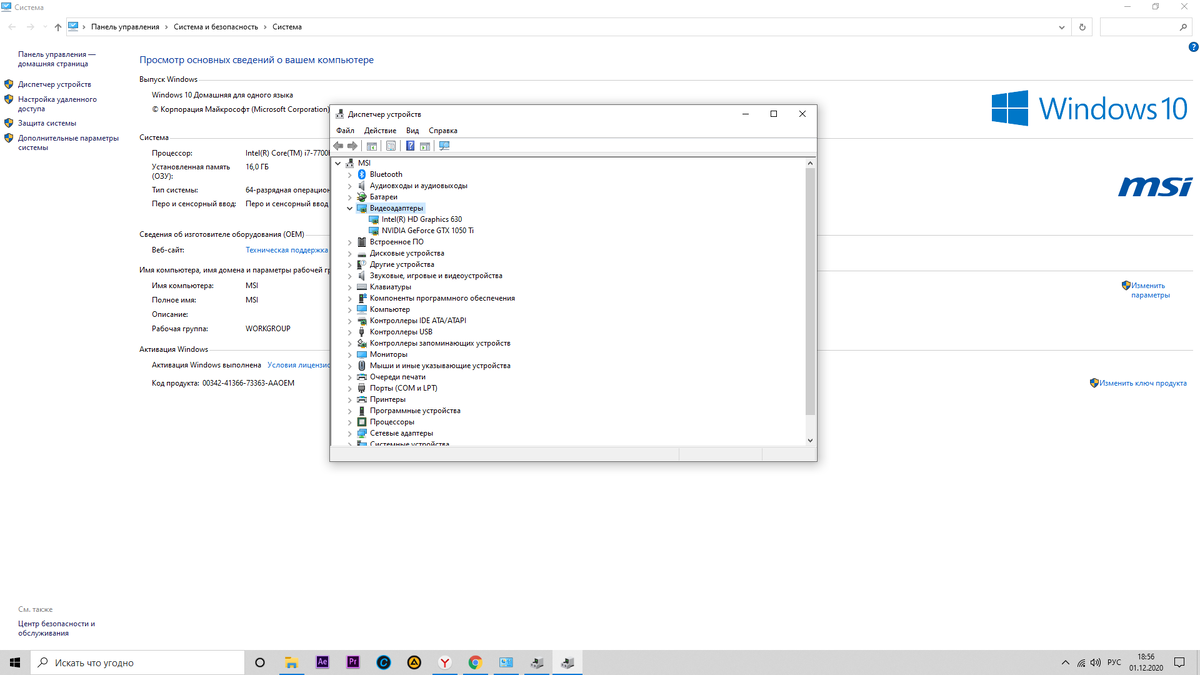Click the NVIDIA GeForce GTX 1050 Ti icon

[x=374, y=230]
